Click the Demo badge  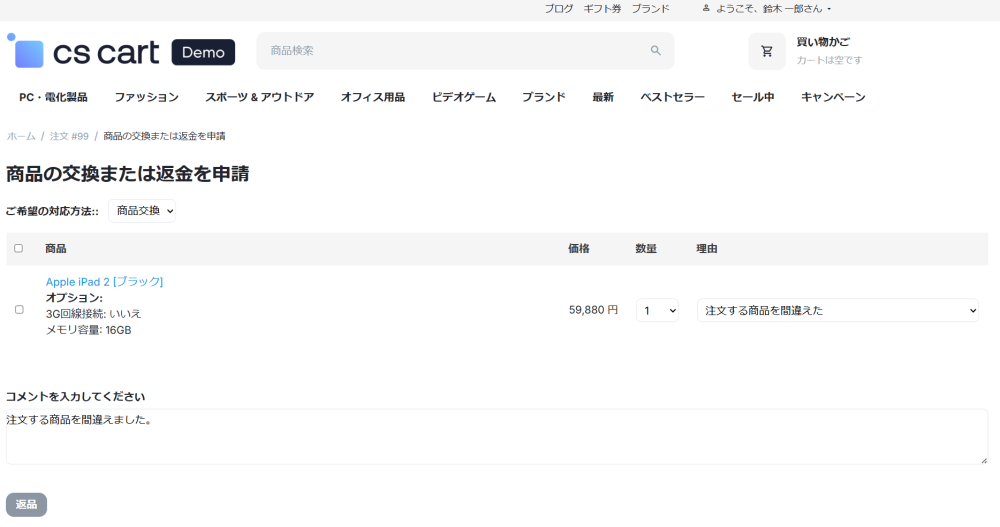coord(203,52)
